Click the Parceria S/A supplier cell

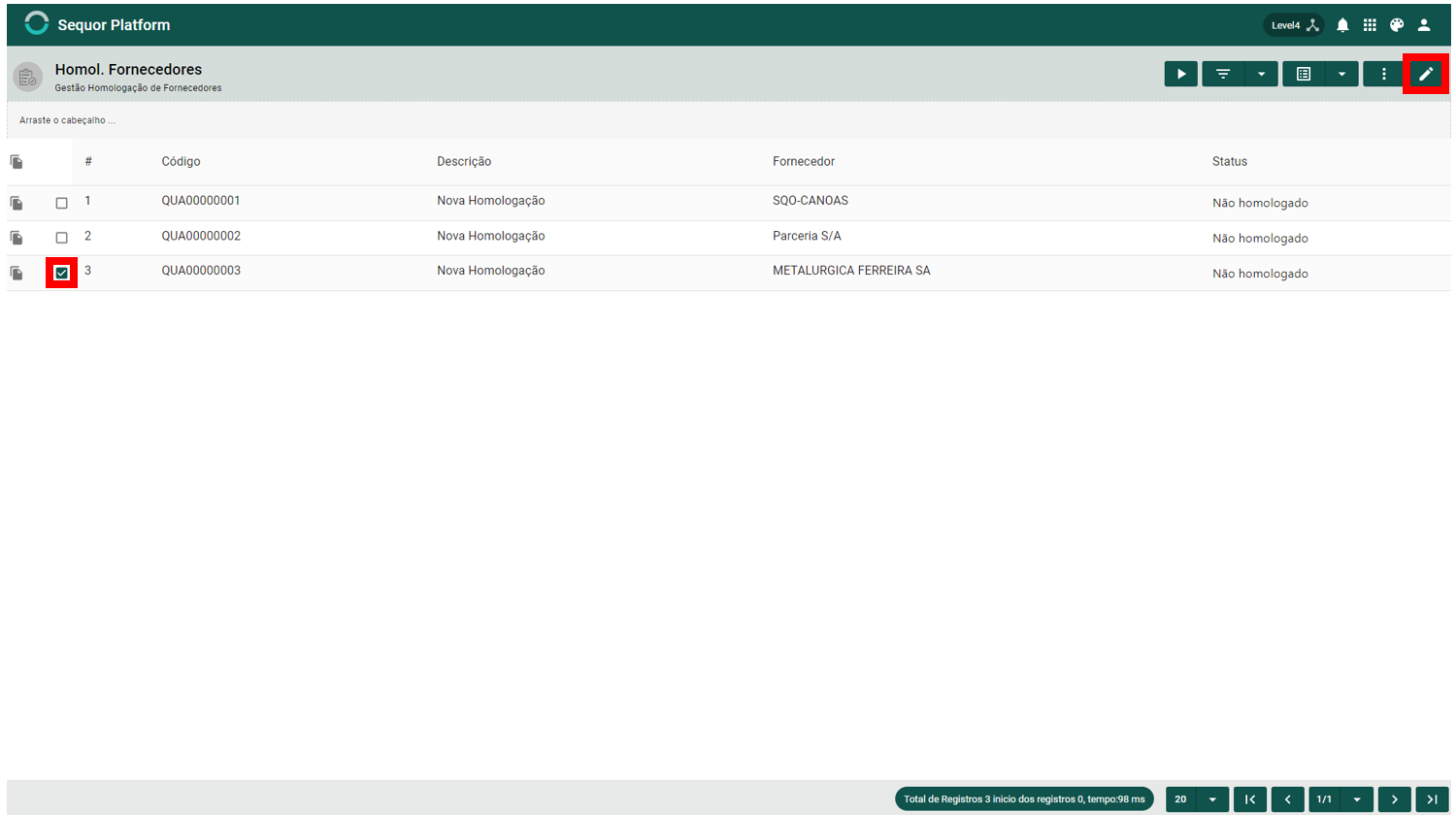tap(807, 236)
